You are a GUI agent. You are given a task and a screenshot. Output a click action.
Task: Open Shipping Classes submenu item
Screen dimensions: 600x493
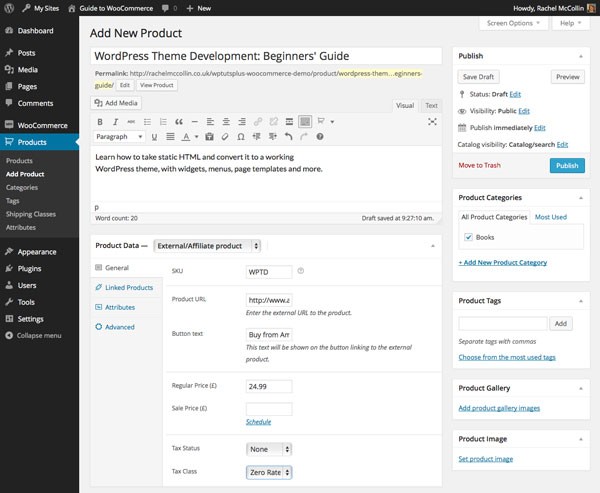click(x=31, y=214)
